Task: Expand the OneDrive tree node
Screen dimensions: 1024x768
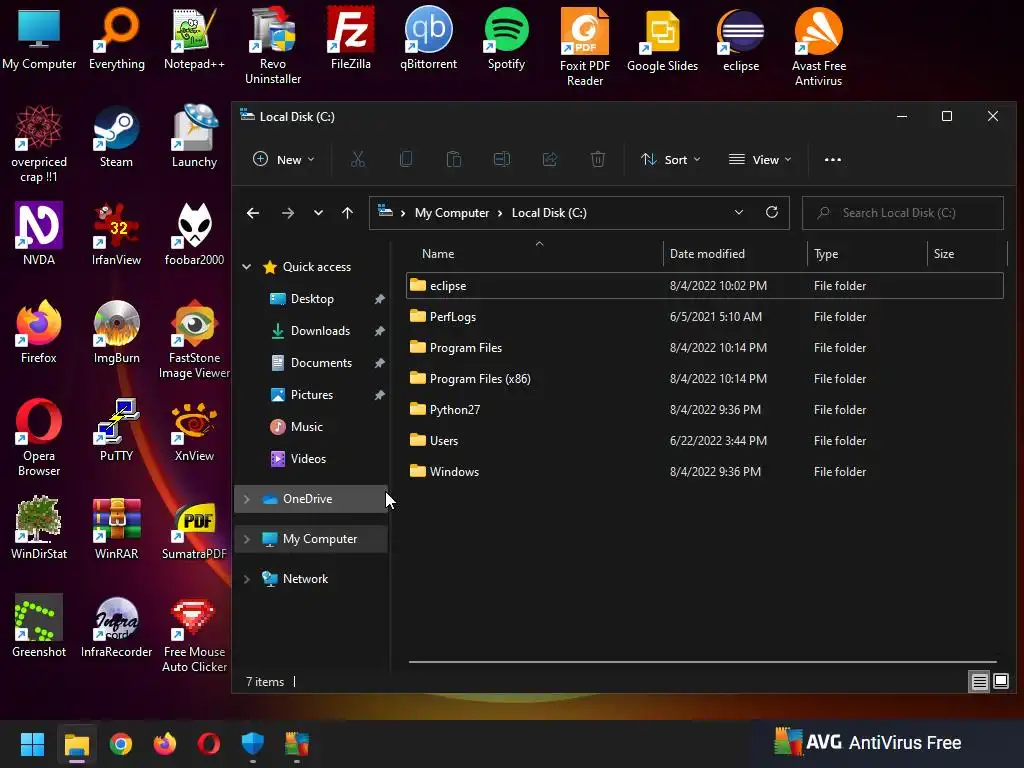Action: pyautogui.click(x=247, y=499)
